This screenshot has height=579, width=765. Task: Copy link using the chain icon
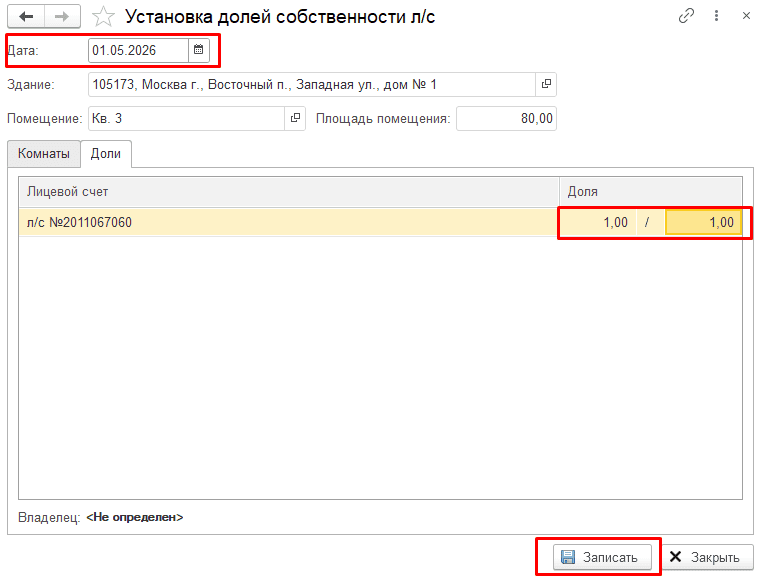[x=686, y=16]
